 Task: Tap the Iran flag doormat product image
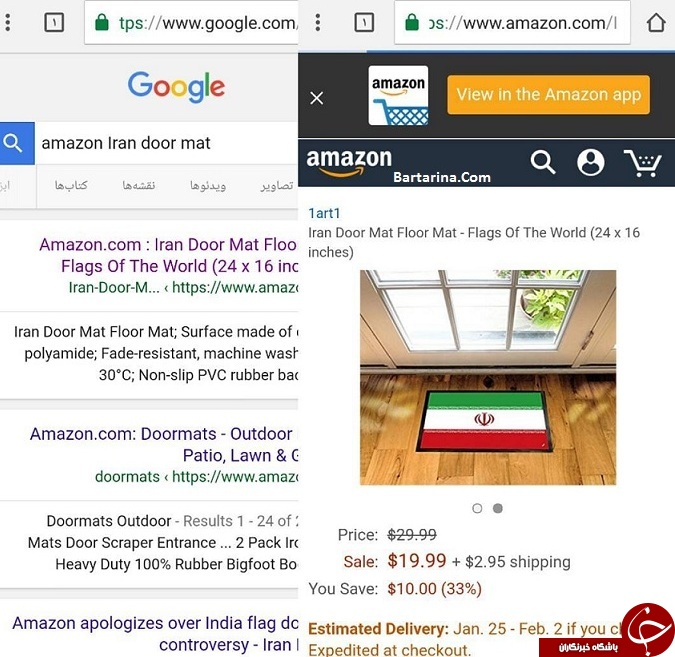(x=488, y=378)
